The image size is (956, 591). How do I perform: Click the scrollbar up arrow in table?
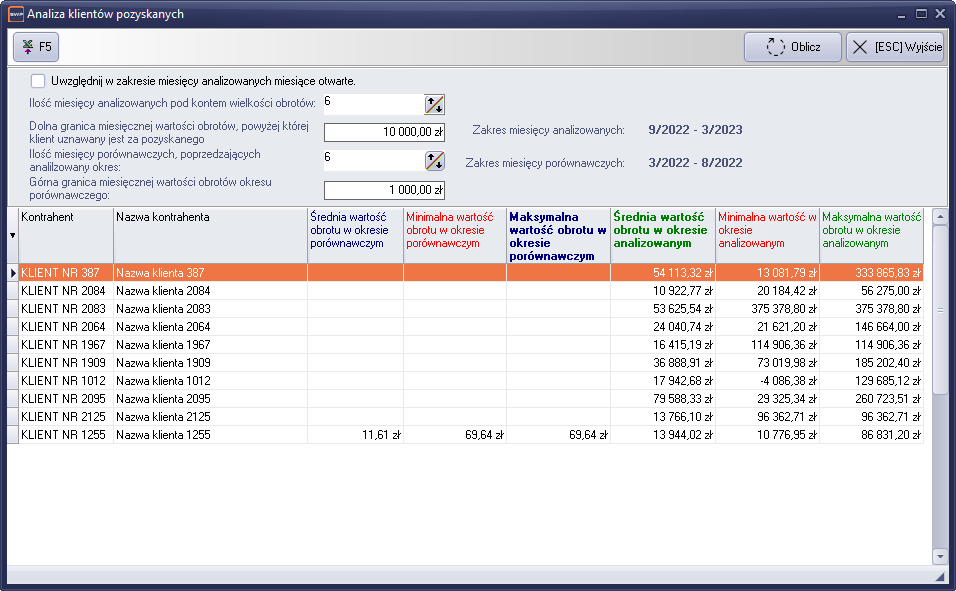(x=939, y=217)
